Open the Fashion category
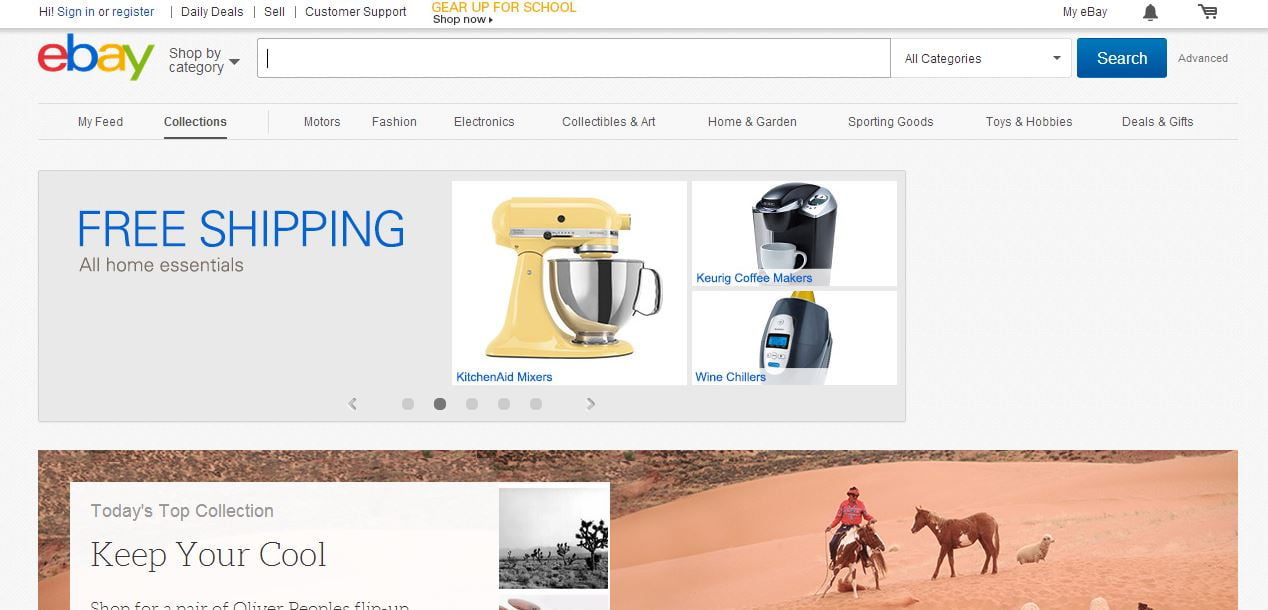This screenshot has height=610, width=1268. coord(394,122)
